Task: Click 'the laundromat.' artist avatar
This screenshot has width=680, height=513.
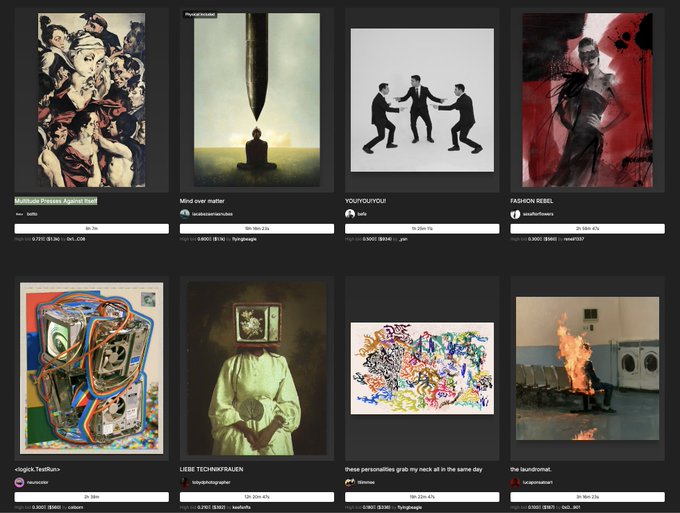Action: 515,482
